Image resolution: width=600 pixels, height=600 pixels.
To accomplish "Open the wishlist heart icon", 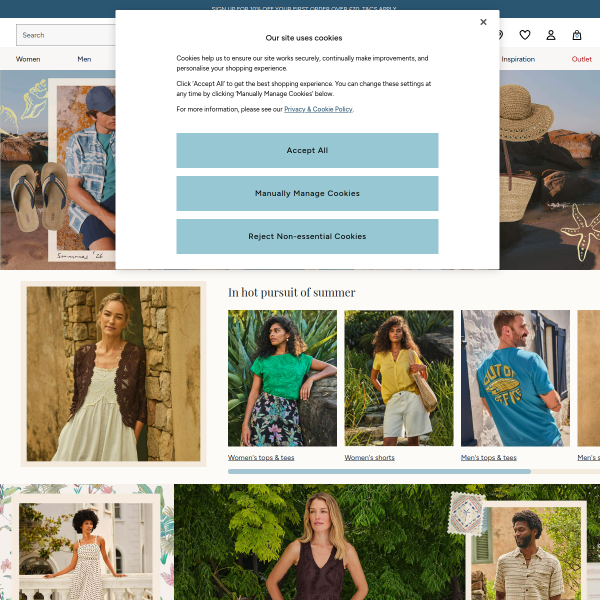I will pyautogui.click(x=525, y=35).
